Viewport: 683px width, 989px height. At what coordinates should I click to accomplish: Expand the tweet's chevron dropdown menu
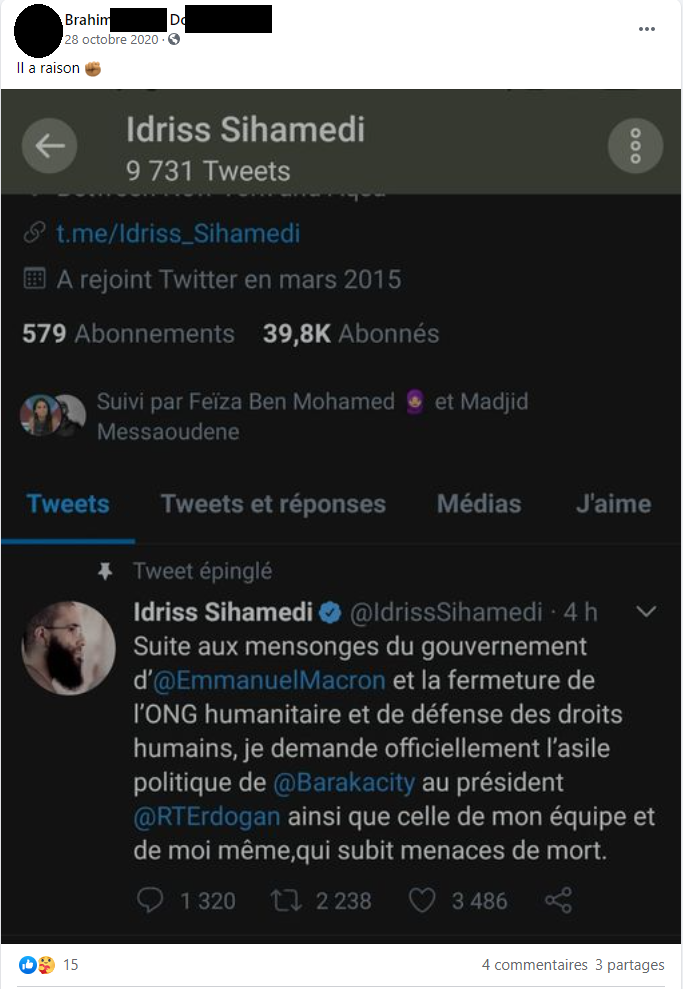tap(646, 611)
